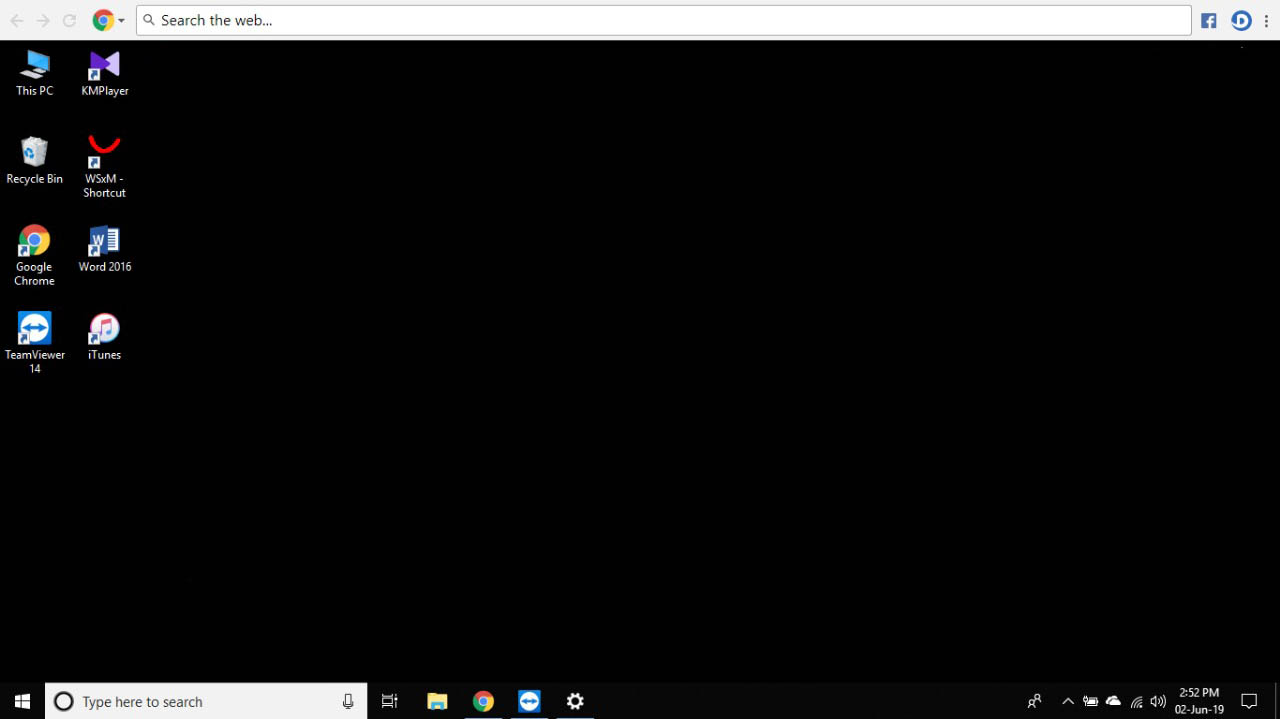The width and height of the screenshot is (1280, 719).
Task: Click the forward arrow in browser bar
Action: point(43,20)
